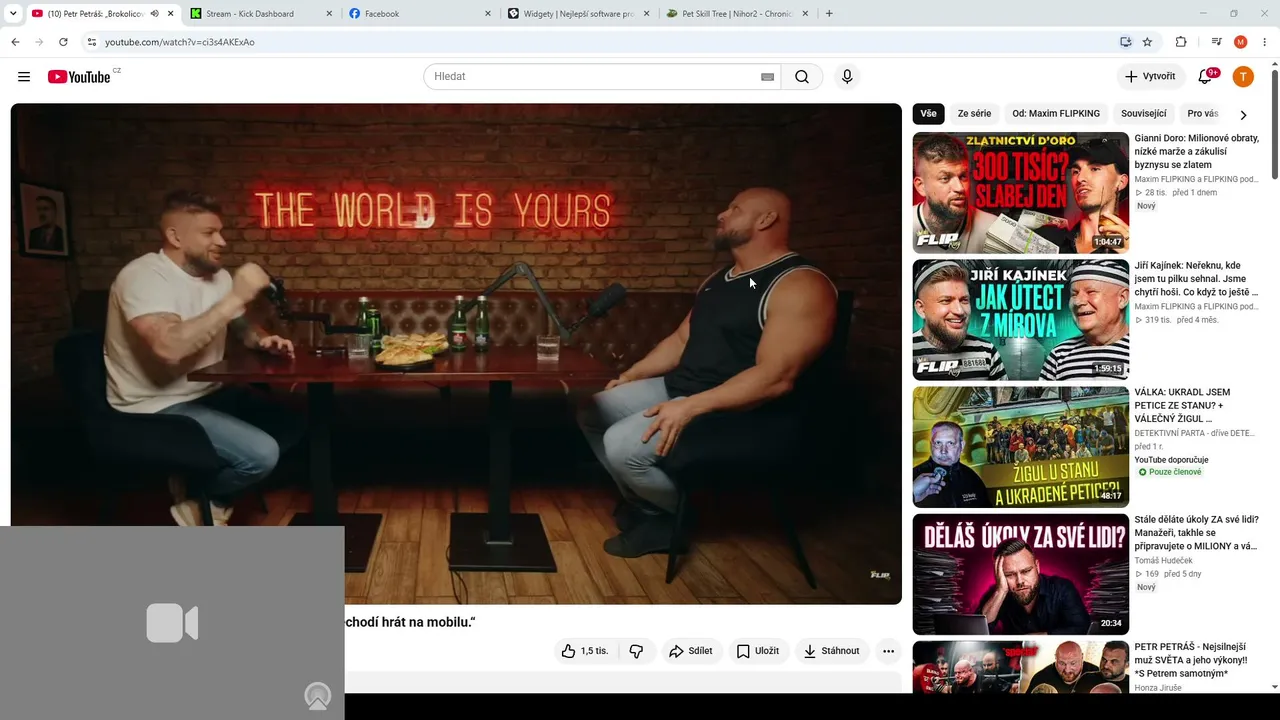1280x720 pixels.
Task: Click the magnifier search button
Action: point(802,77)
